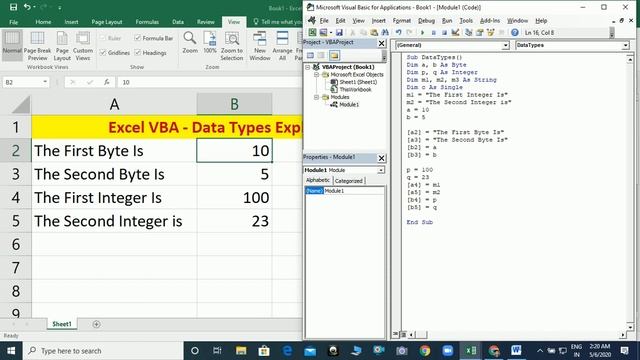The width and height of the screenshot is (640, 360).
Task: Open the Module1 properties object dropdown
Action: (x=380, y=170)
